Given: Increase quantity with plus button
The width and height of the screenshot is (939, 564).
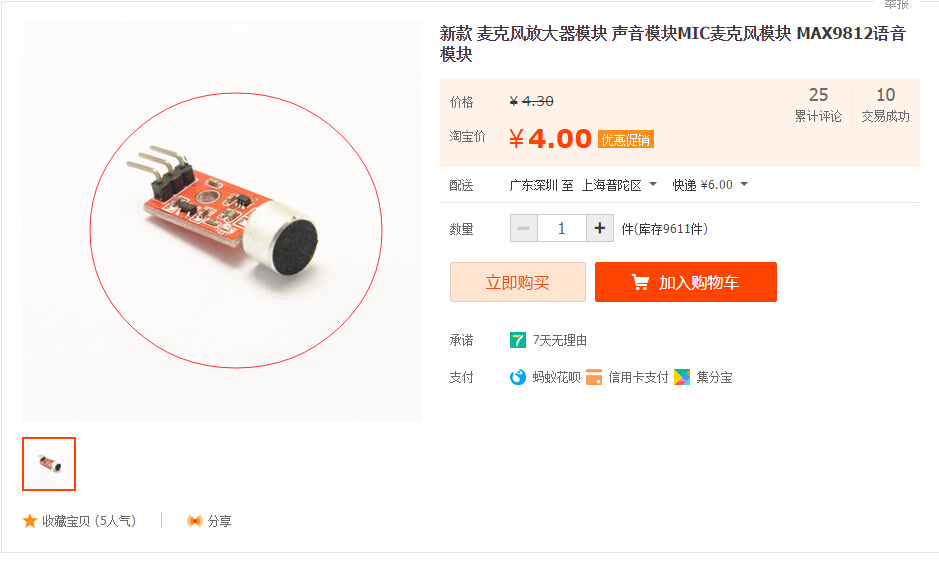Looking at the screenshot, I should click(600, 228).
